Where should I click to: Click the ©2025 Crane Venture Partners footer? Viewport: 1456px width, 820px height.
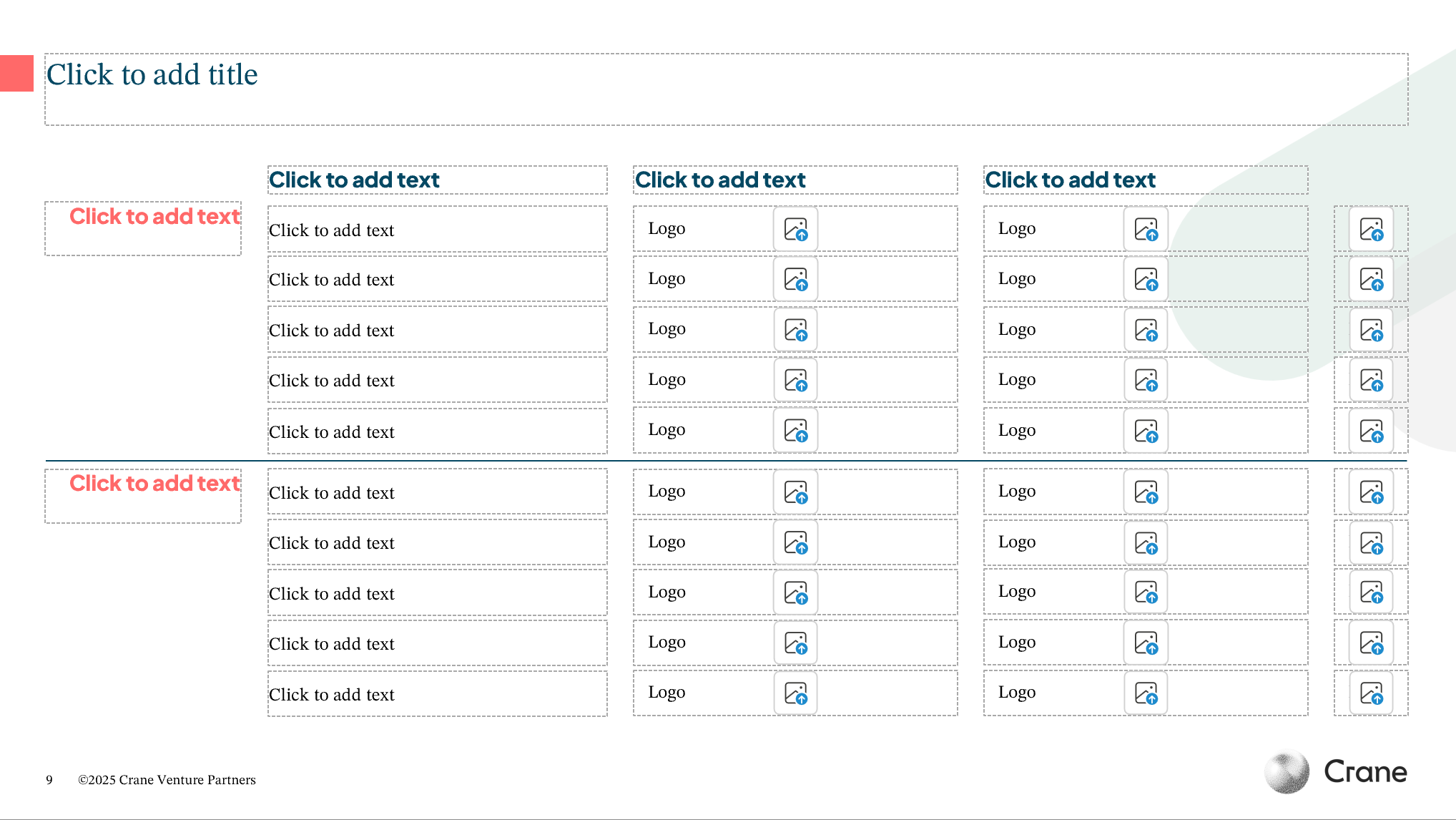167,780
